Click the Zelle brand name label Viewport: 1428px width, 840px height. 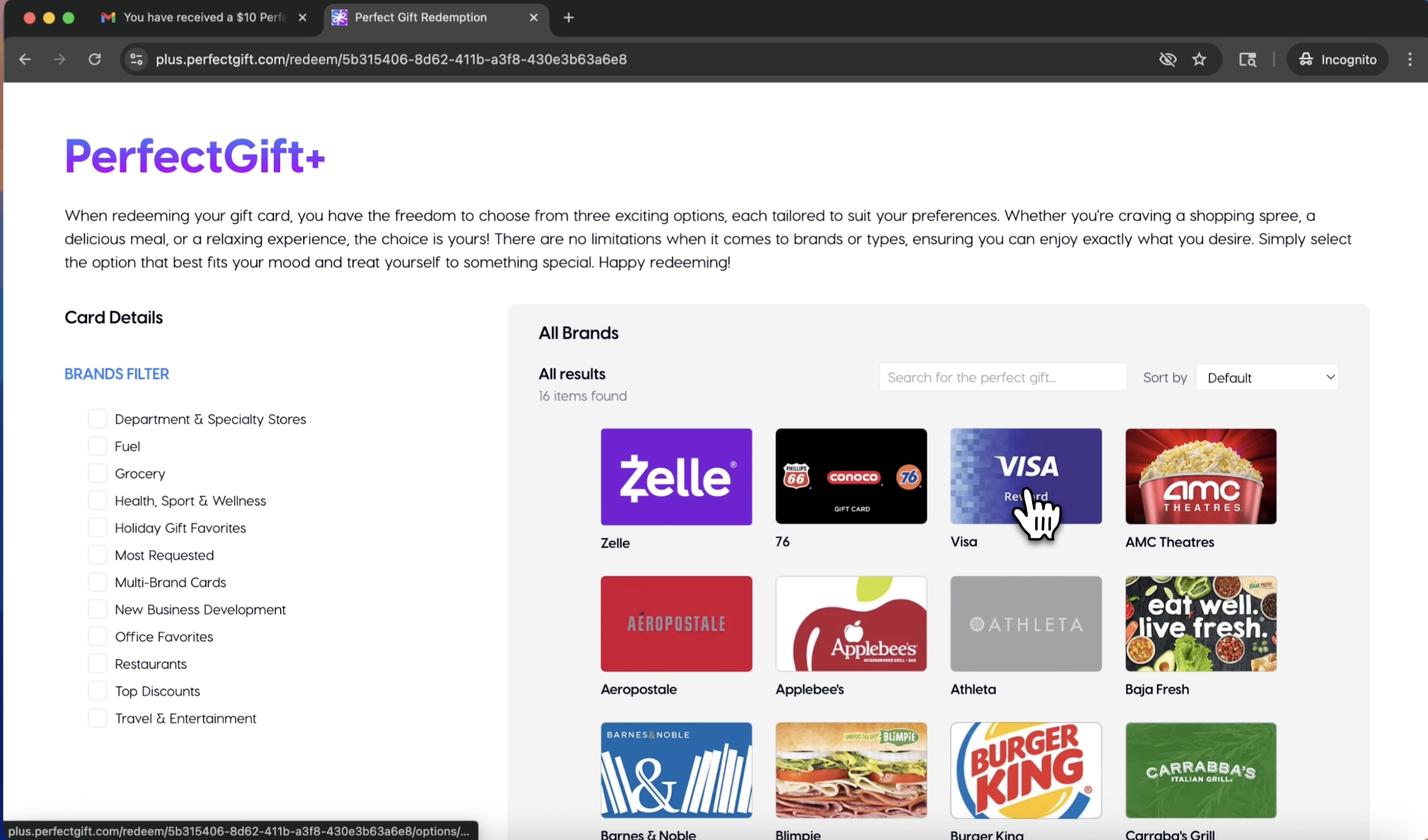pyautogui.click(x=615, y=543)
